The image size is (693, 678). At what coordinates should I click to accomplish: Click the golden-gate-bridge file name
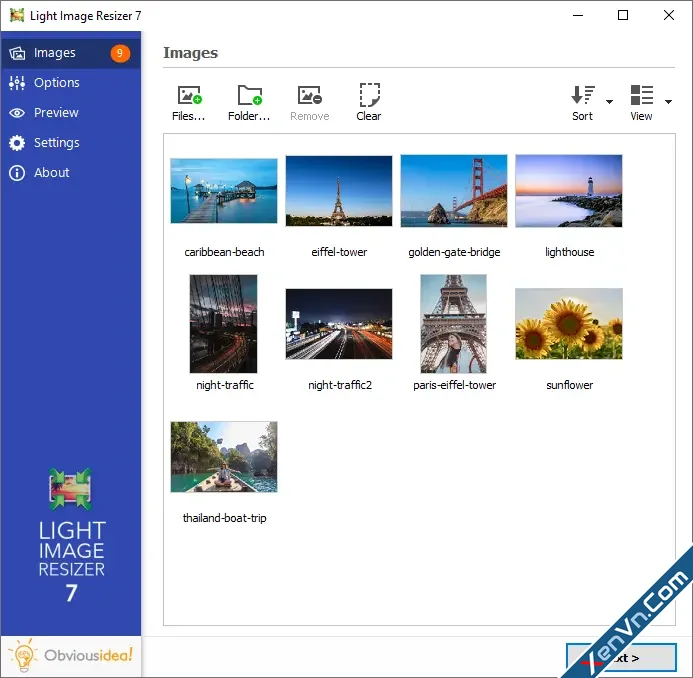[454, 252]
